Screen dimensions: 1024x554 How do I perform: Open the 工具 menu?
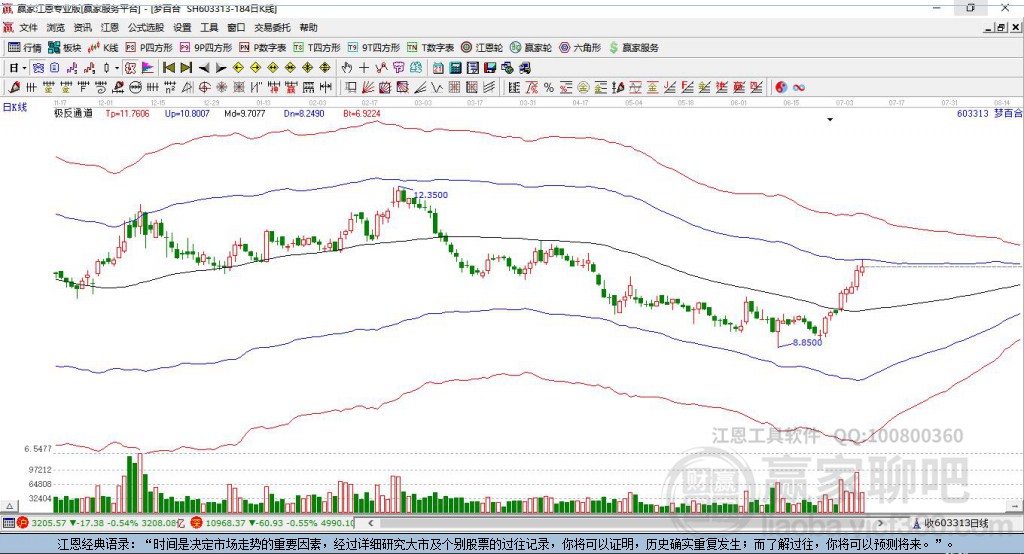(x=209, y=27)
